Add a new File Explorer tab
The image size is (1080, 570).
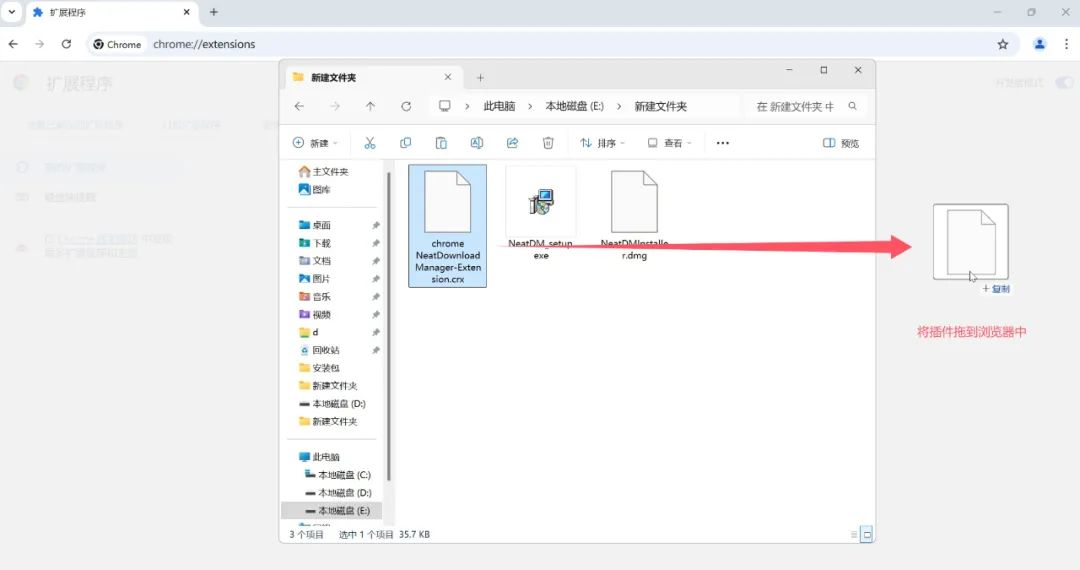pos(480,78)
